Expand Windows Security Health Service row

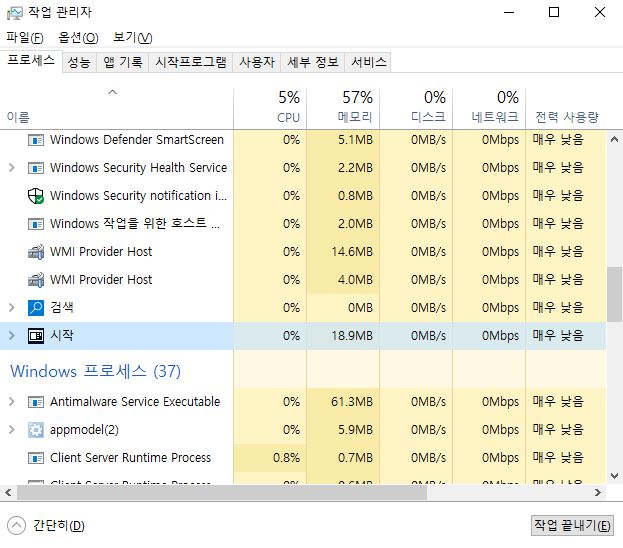click(x=12, y=168)
